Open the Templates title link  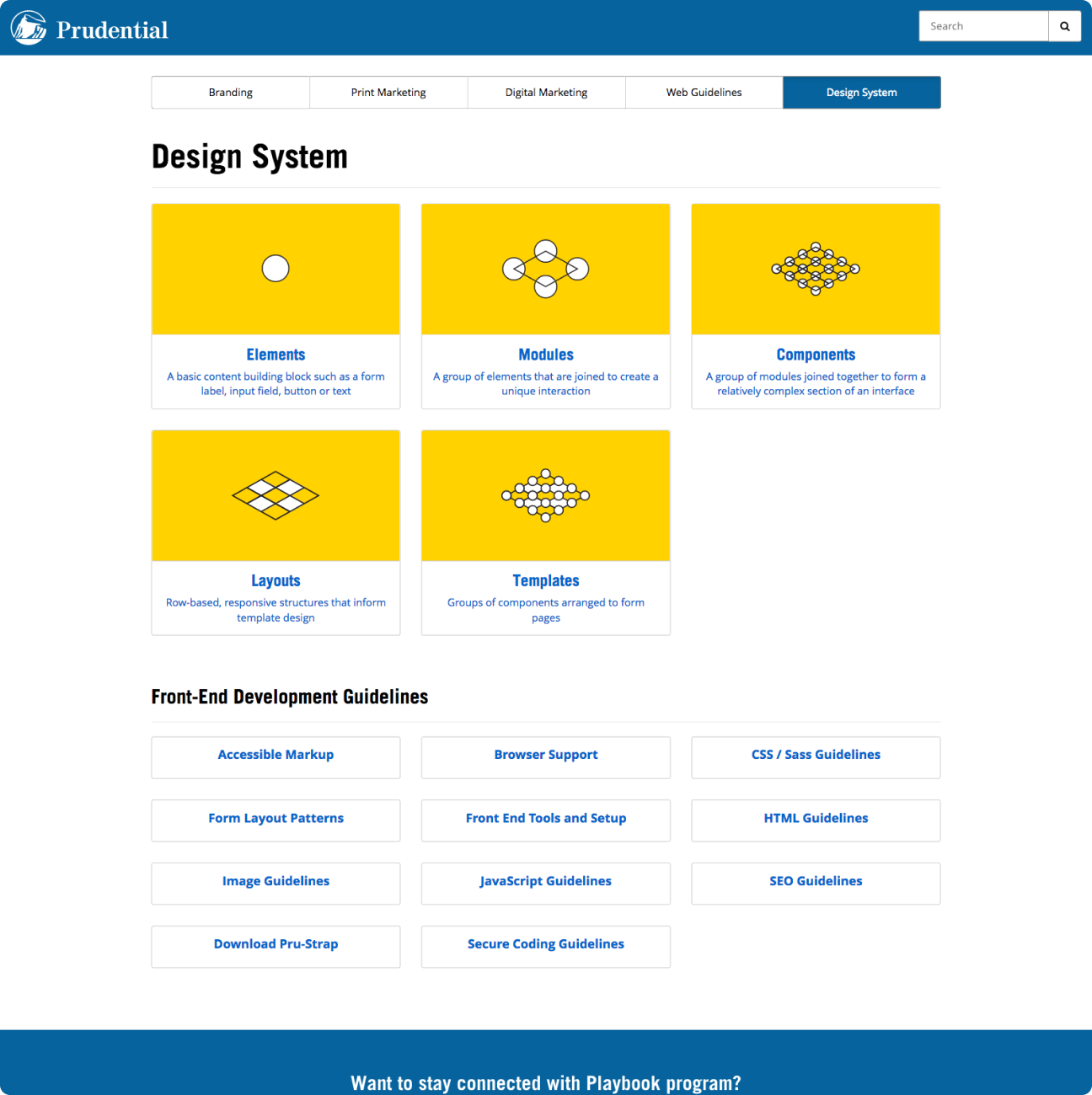pos(546,580)
